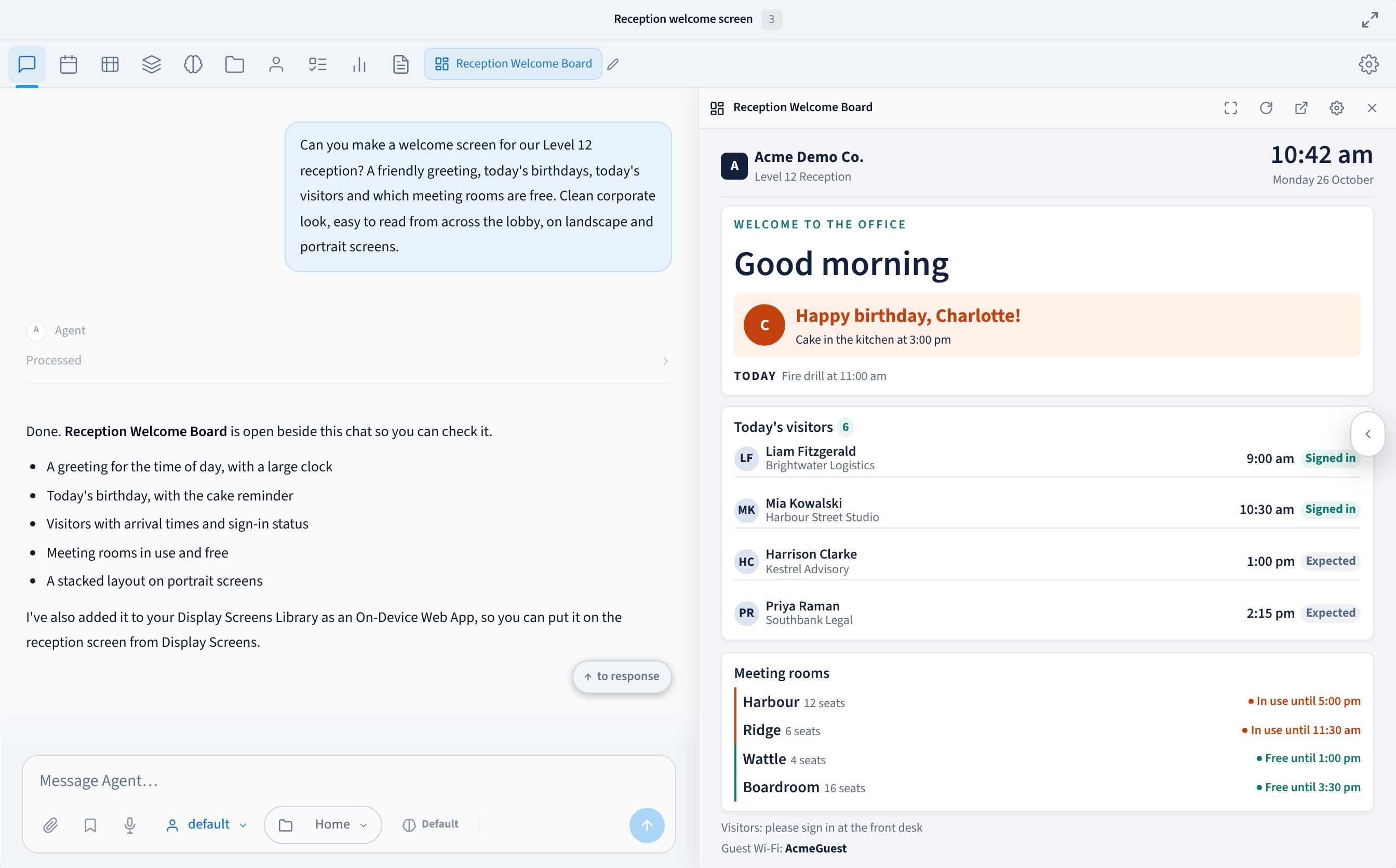Click Harrison Clarke Expected status badge
Screen dimensions: 1396x868
pos(1330,561)
